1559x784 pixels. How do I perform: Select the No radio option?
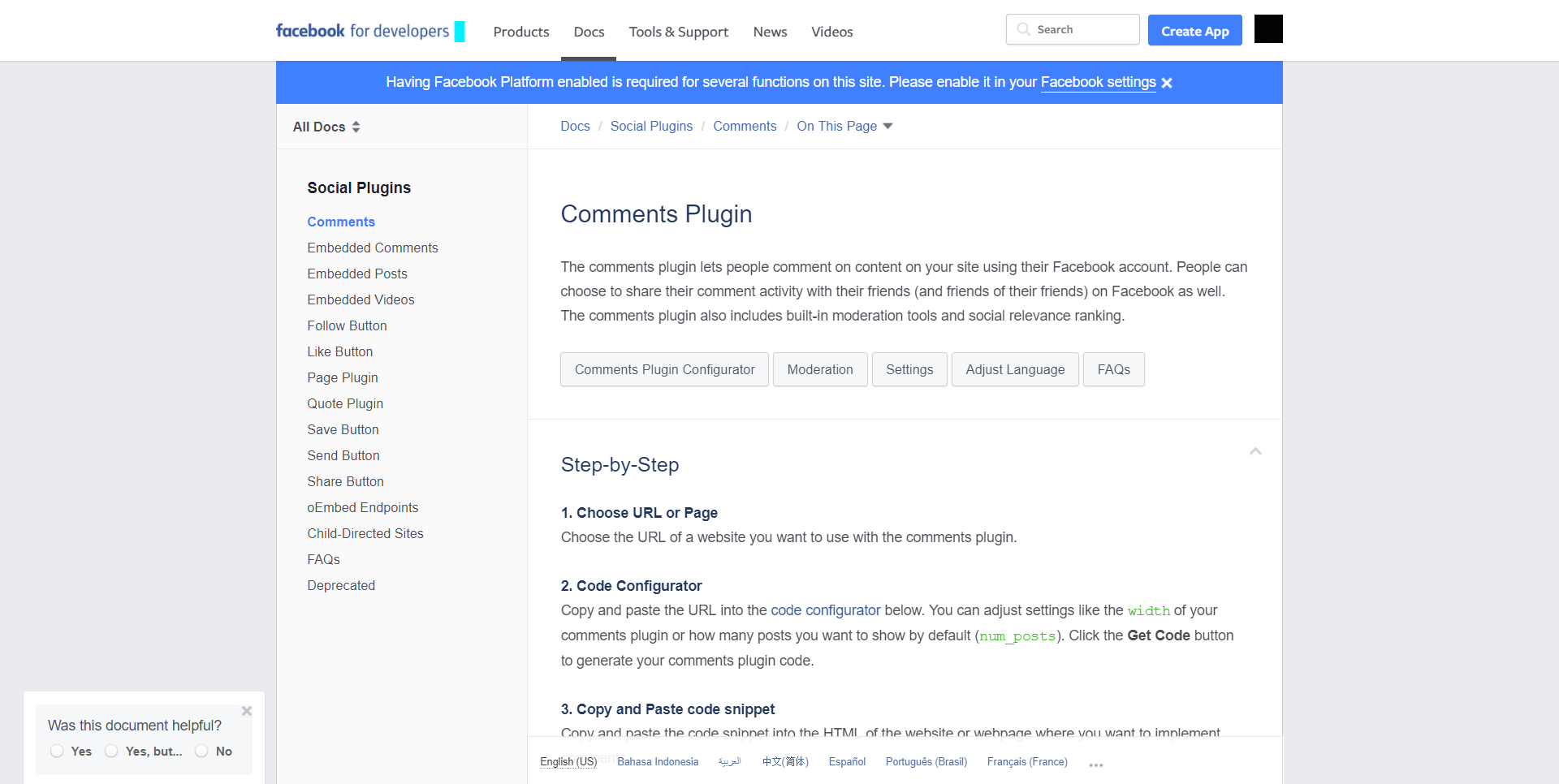pos(201,751)
